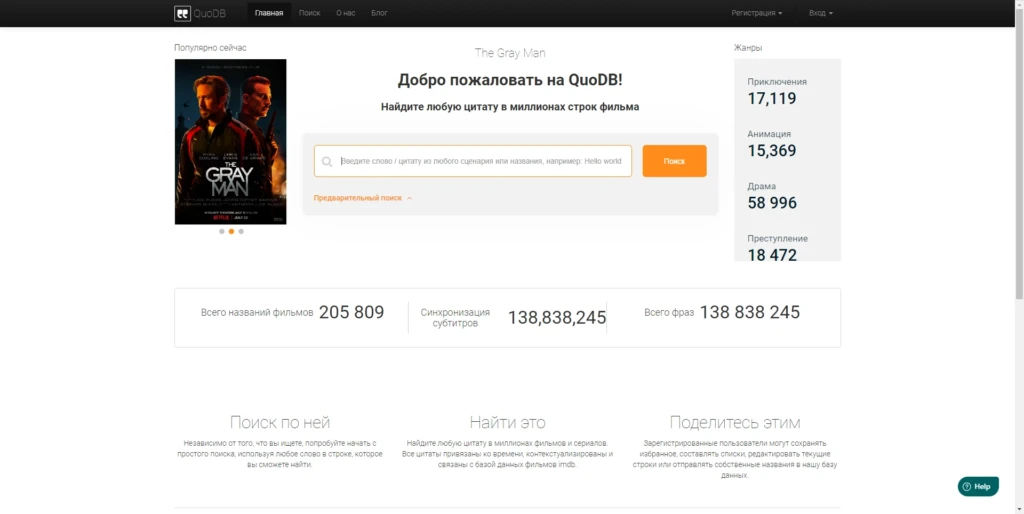Click the orange Поиск button
The width and height of the screenshot is (1024, 514).
(x=675, y=161)
